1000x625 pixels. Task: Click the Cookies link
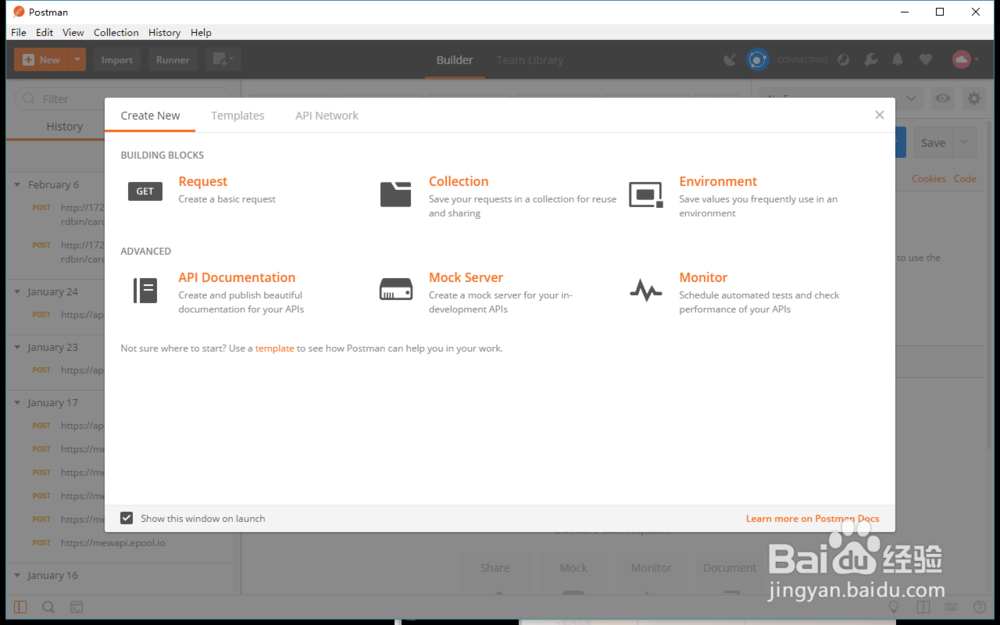[928, 179]
